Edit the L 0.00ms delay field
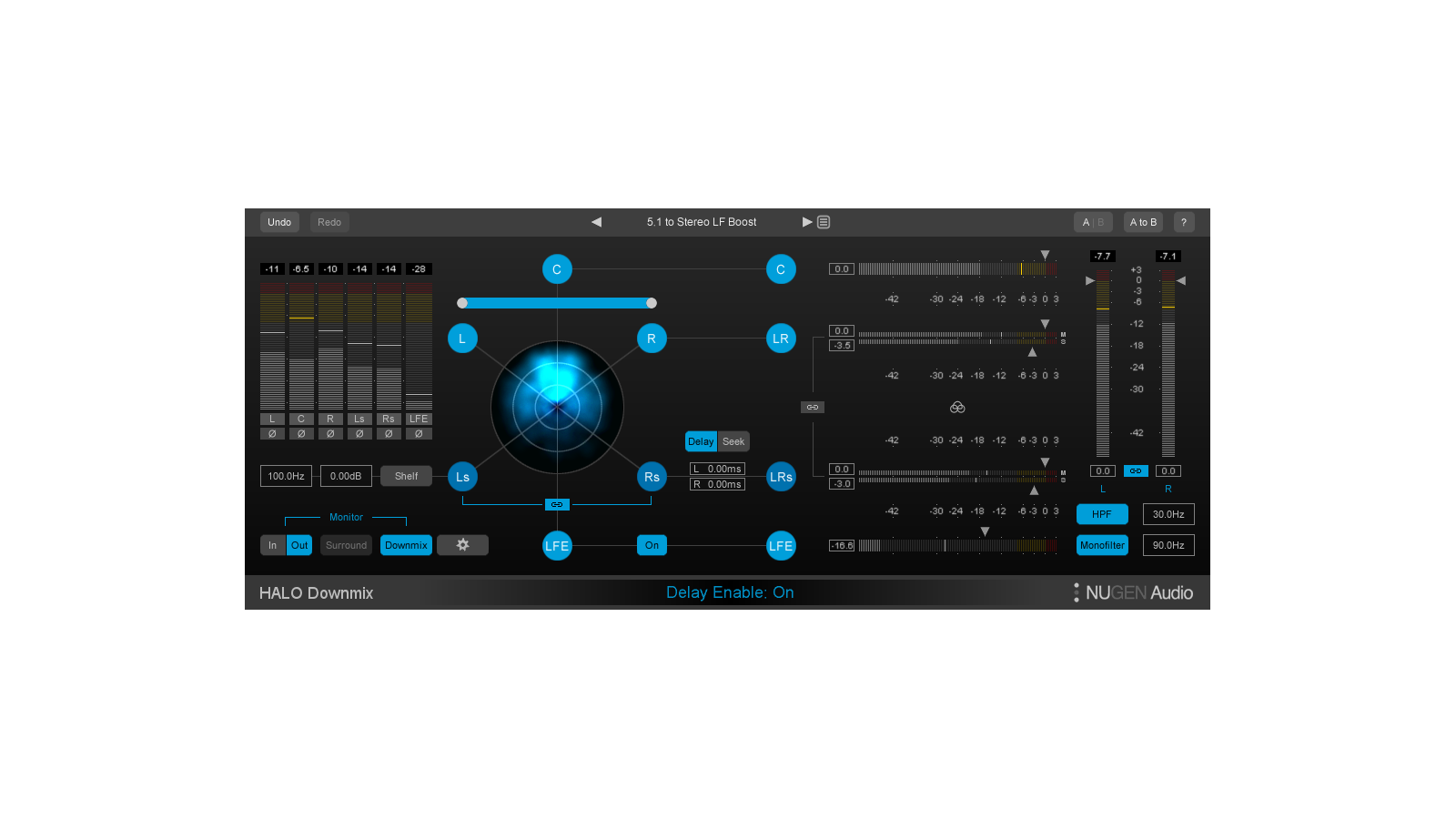 717,469
